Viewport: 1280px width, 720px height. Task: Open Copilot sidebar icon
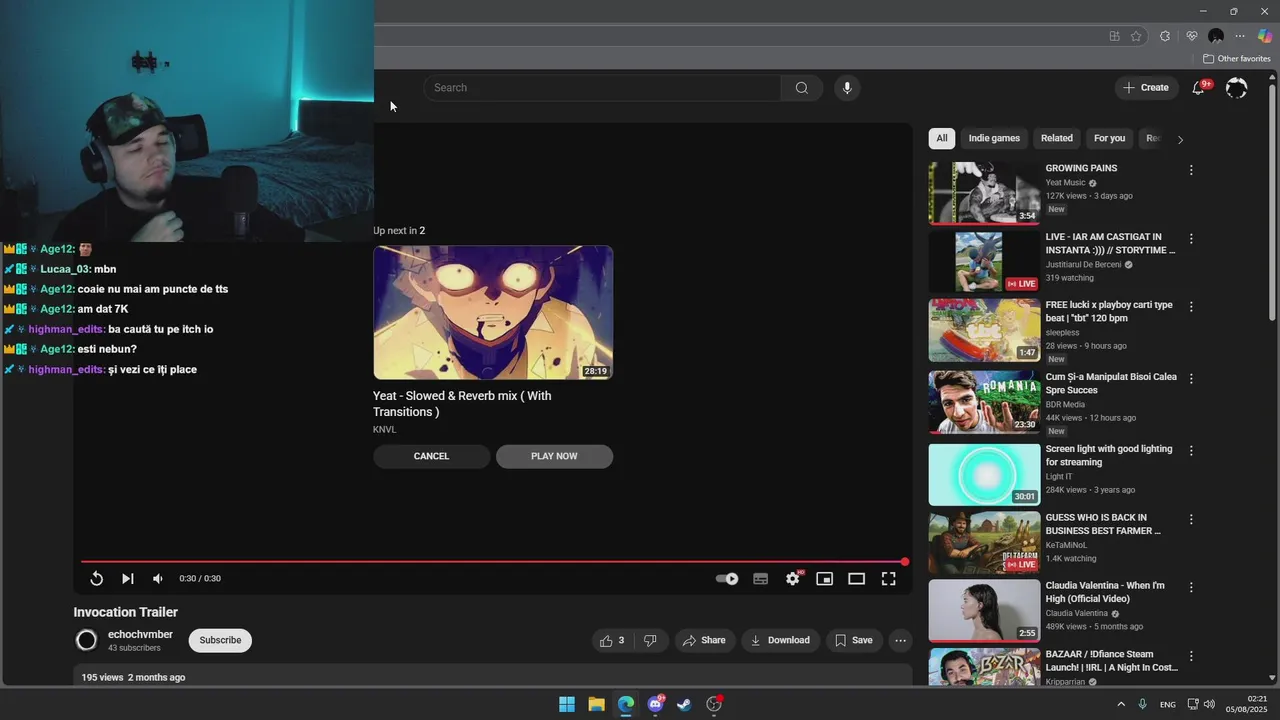1265,36
